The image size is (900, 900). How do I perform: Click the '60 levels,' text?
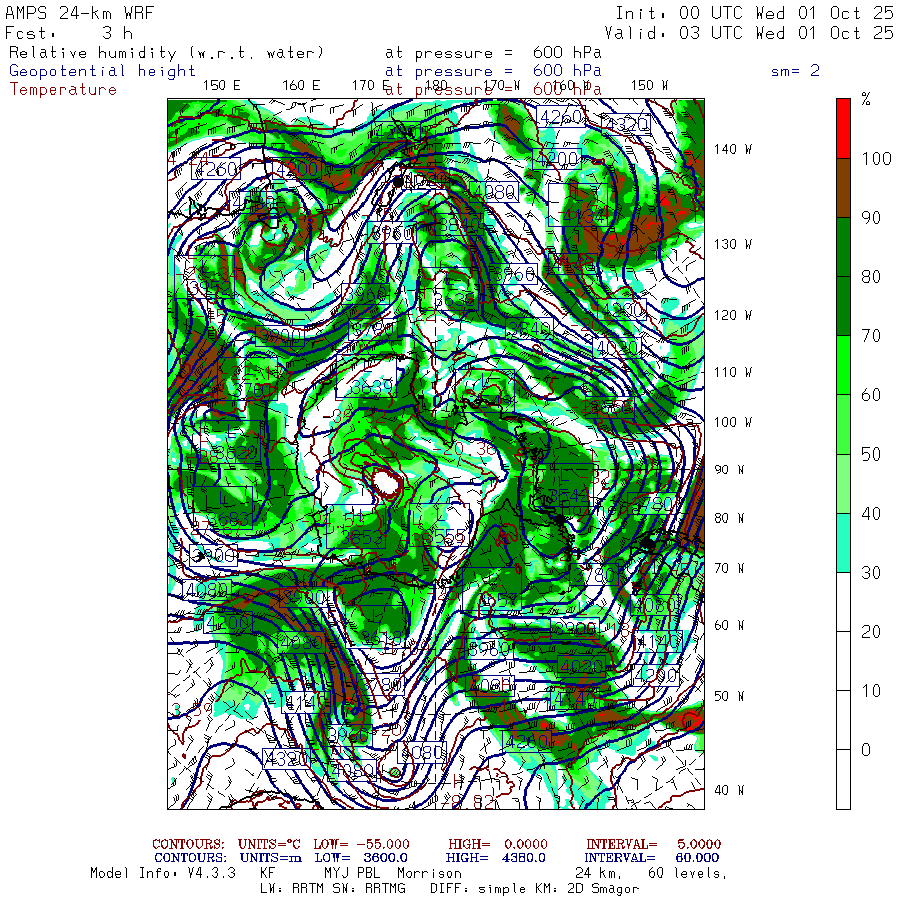click(687, 873)
